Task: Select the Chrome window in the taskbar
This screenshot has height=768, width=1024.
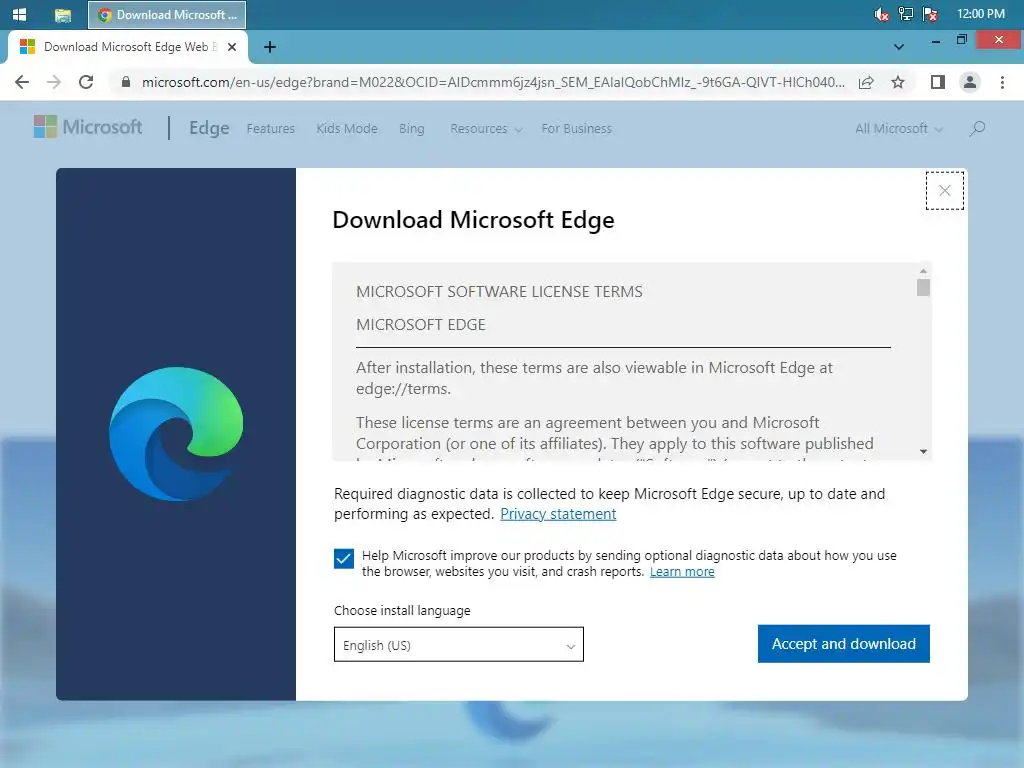Action: 167,14
